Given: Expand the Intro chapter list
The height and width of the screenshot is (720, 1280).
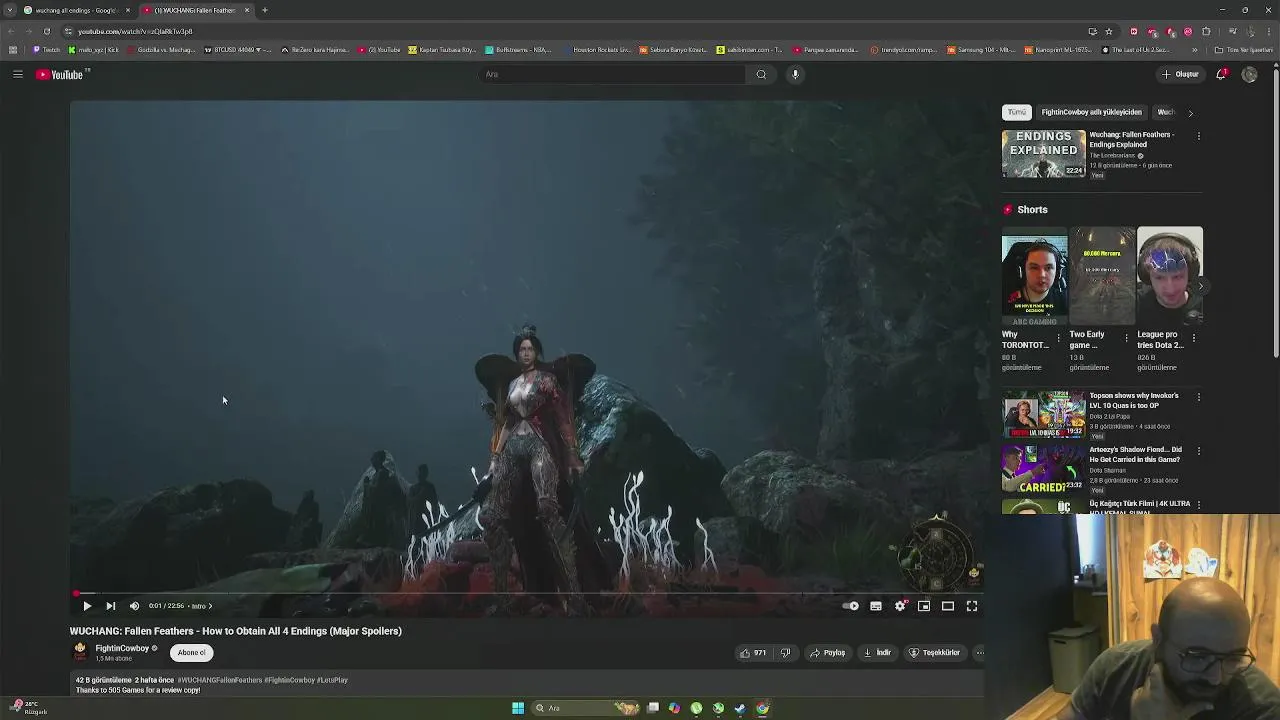Looking at the screenshot, I should (201, 606).
